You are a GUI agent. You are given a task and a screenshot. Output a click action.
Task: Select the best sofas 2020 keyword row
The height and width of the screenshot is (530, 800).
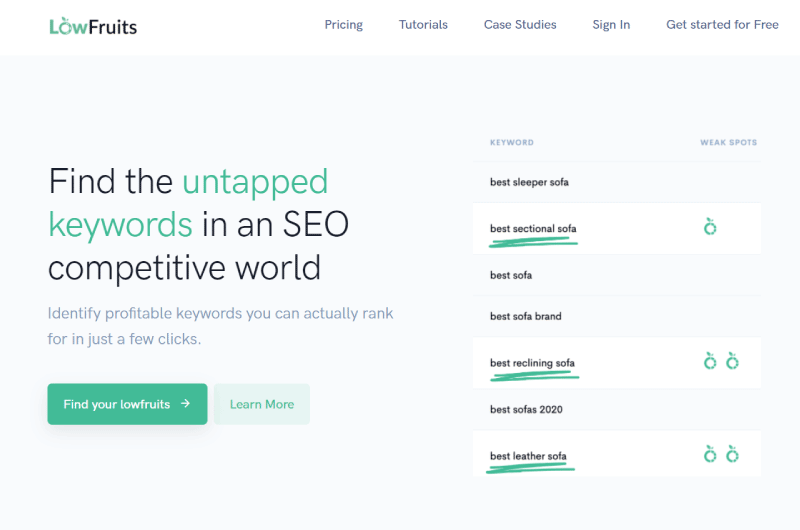pos(617,409)
